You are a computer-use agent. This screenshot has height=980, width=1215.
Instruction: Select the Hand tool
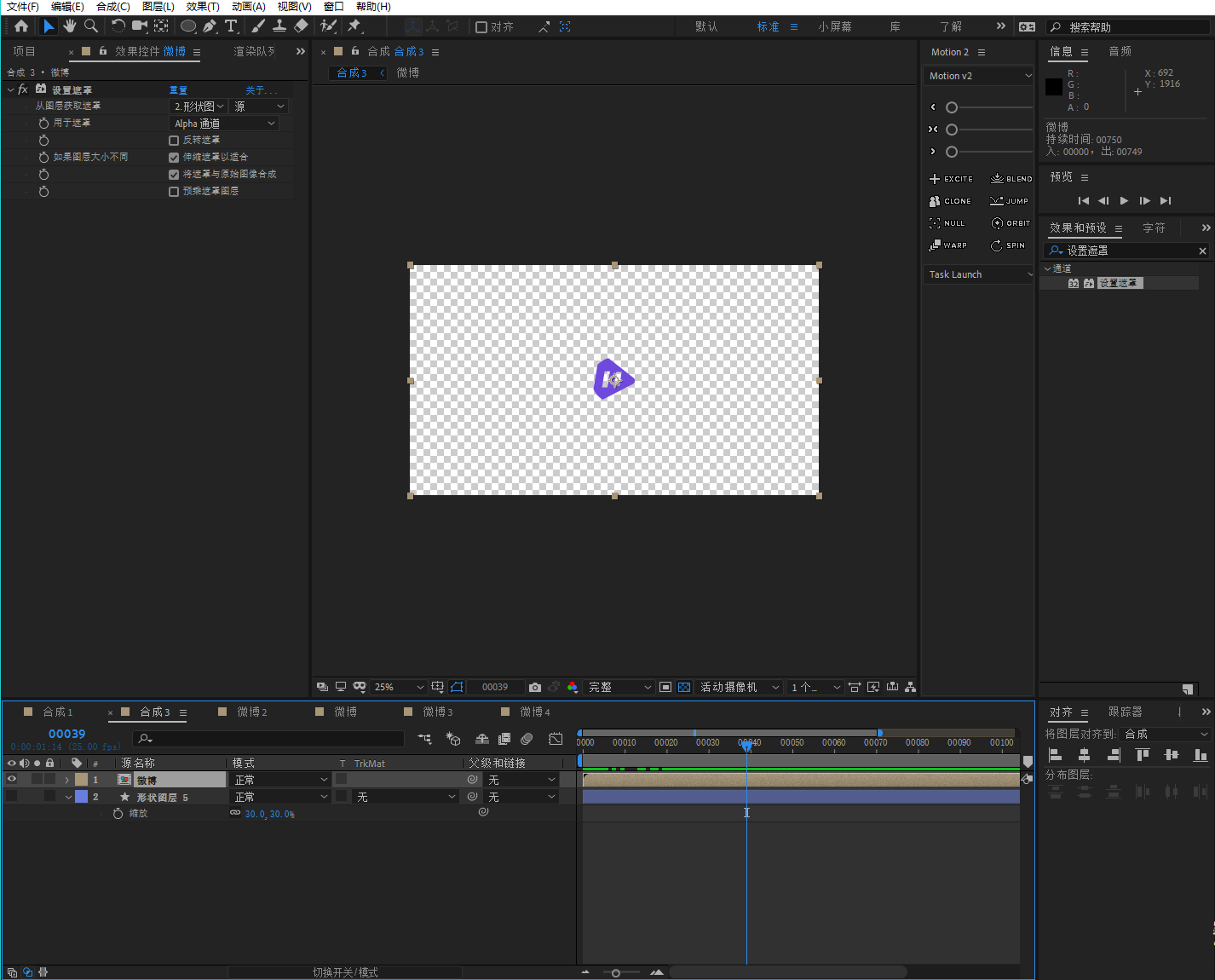(70, 26)
